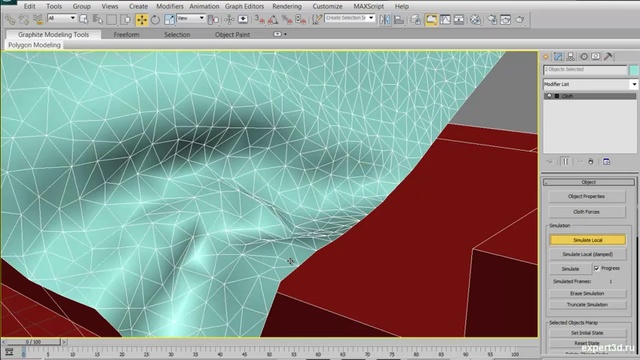Click the Object Properties button
This screenshot has width=640, height=360.
(587, 196)
